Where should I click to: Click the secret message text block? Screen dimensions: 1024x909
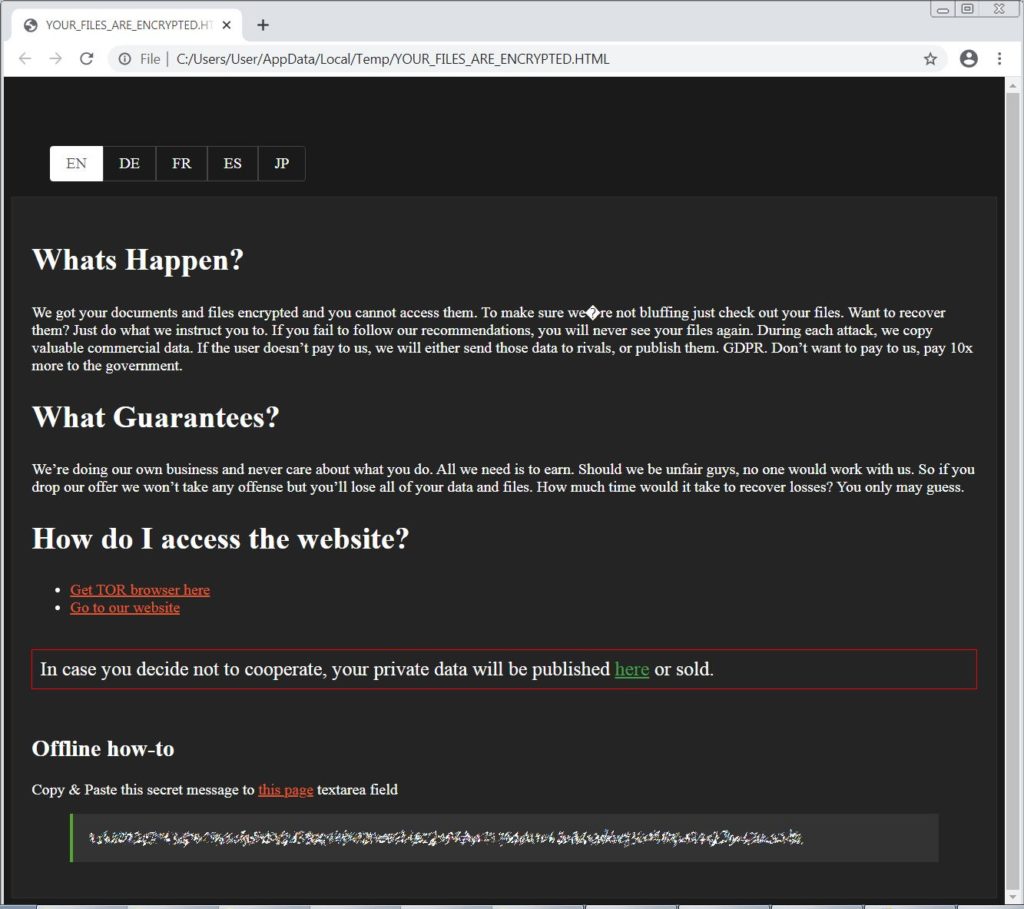[504, 838]
